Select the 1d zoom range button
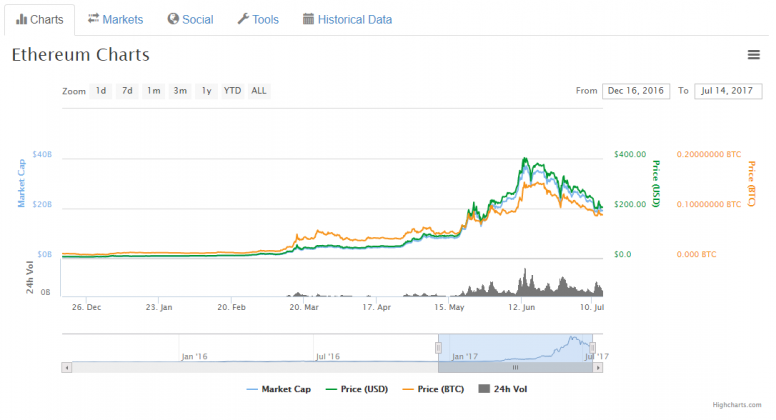The height and width of the screenshot is (420, 776). (x=101, y=91)
